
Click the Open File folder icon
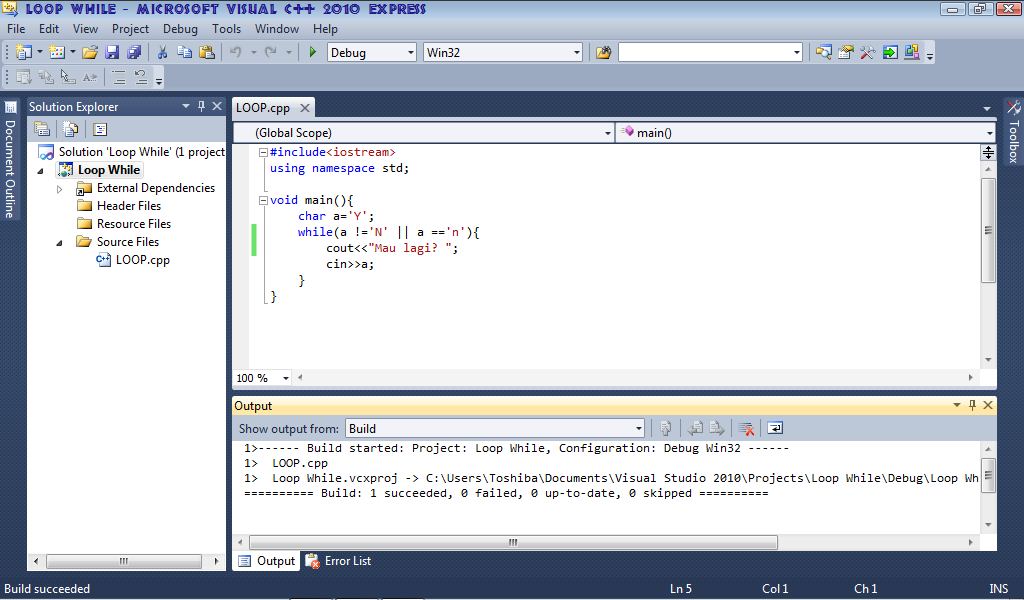(x=90, y=52)
